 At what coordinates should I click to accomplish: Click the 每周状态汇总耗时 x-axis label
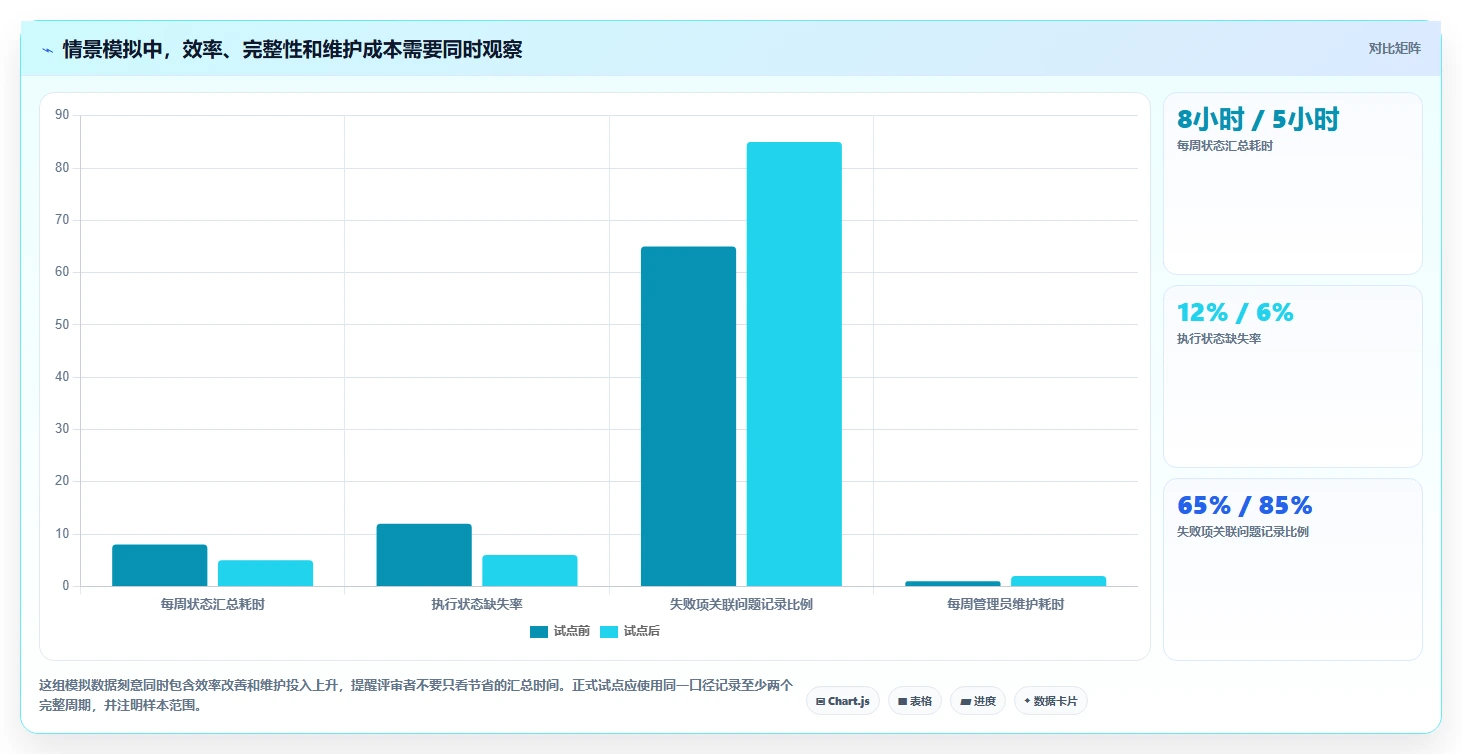(212, 605)
